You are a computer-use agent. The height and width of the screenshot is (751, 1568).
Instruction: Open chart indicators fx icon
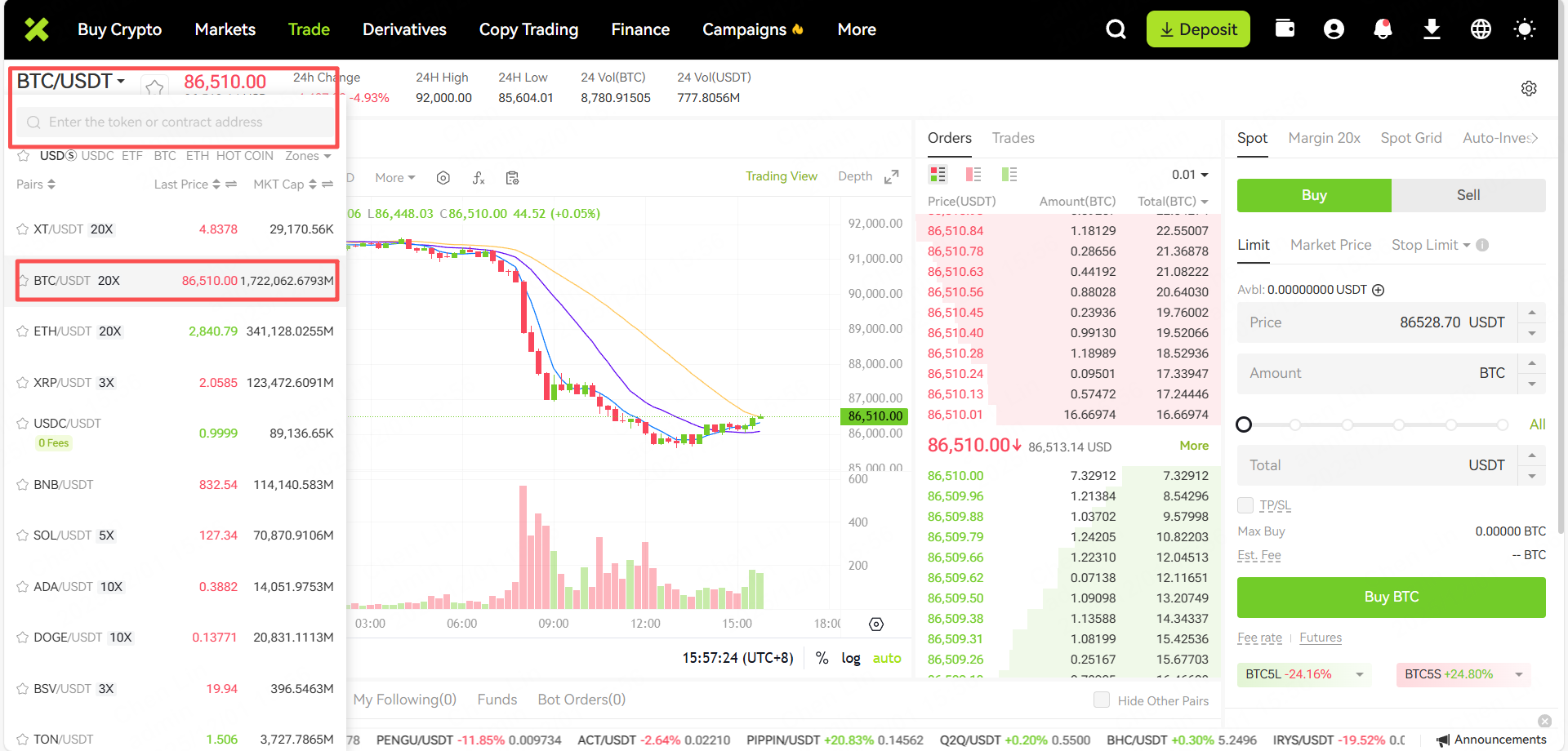(479, 178)
